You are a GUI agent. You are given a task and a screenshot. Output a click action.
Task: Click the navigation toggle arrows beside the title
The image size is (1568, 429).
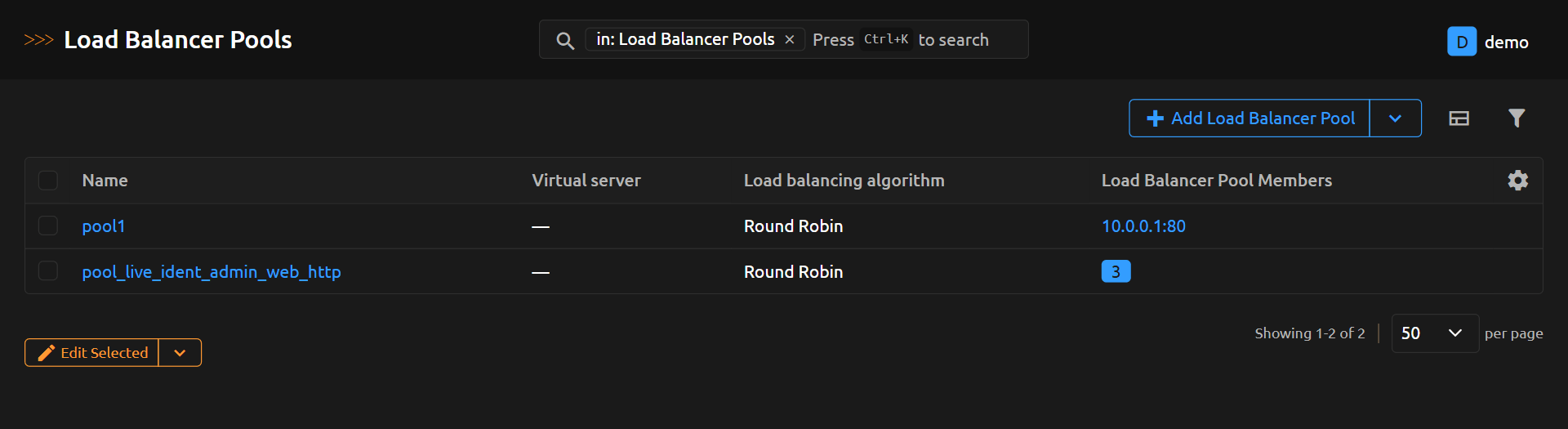[38, 40]
